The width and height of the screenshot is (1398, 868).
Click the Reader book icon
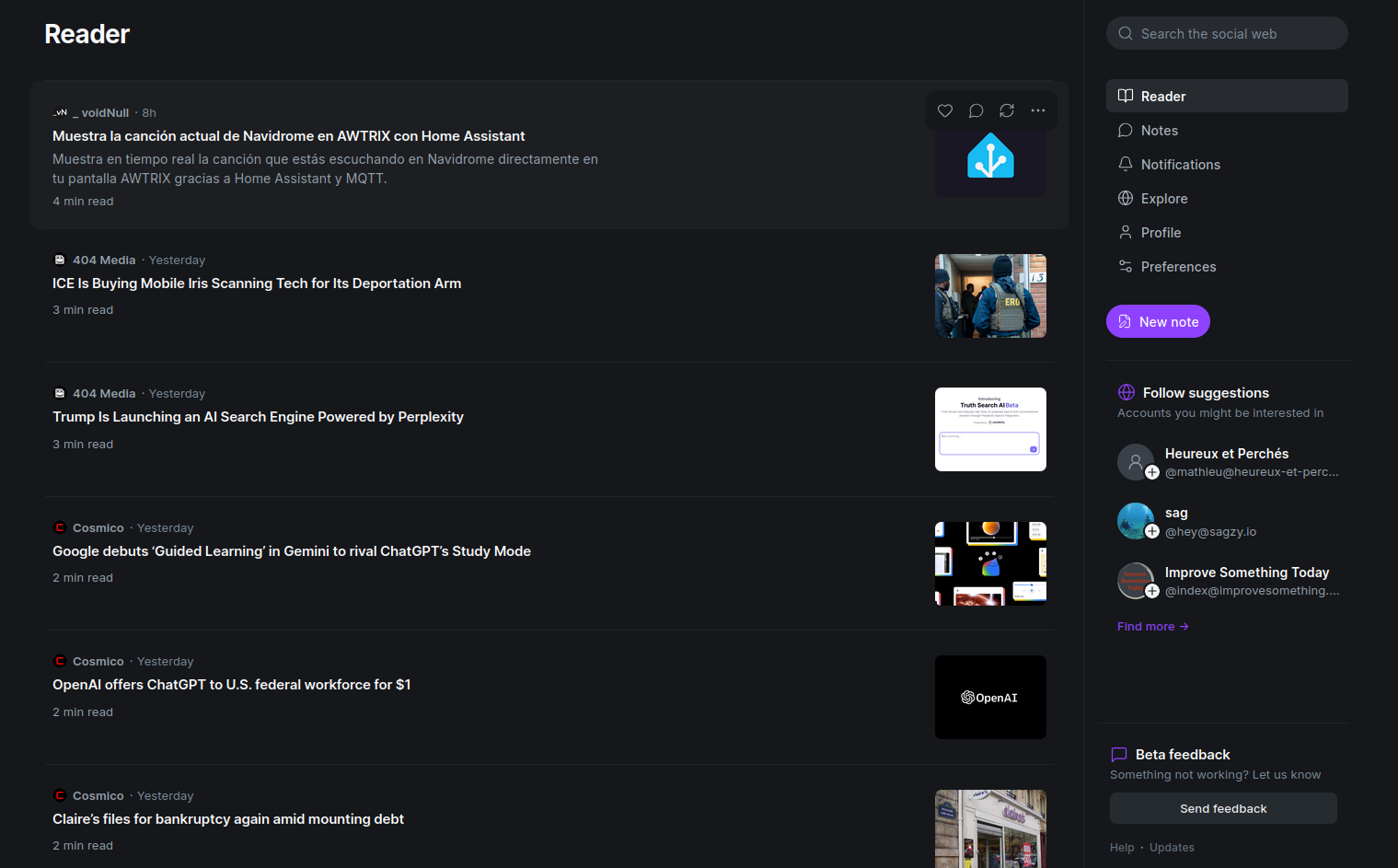coord(1126,96)
